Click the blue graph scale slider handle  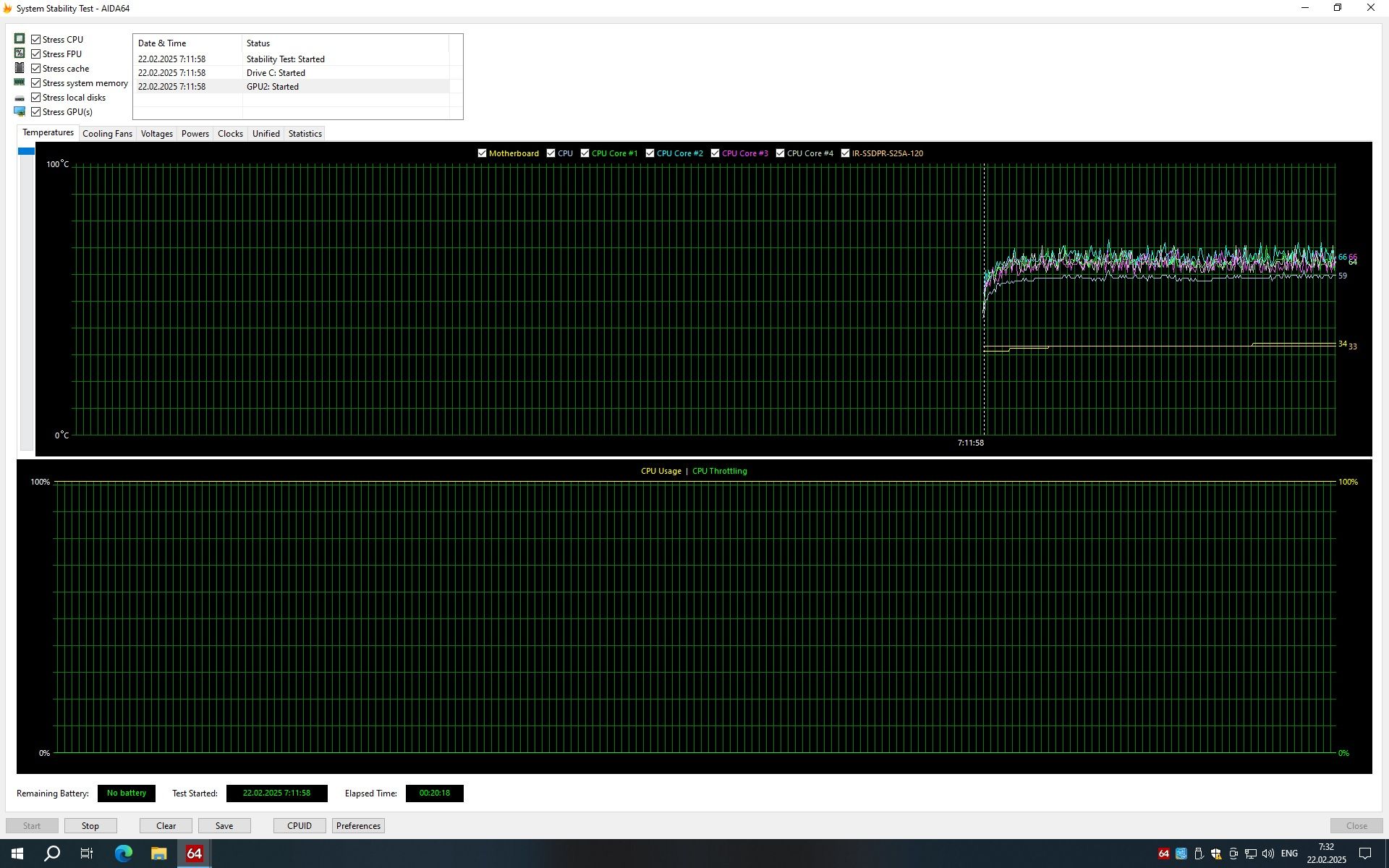pyautogui.click(x=27, y=150)
